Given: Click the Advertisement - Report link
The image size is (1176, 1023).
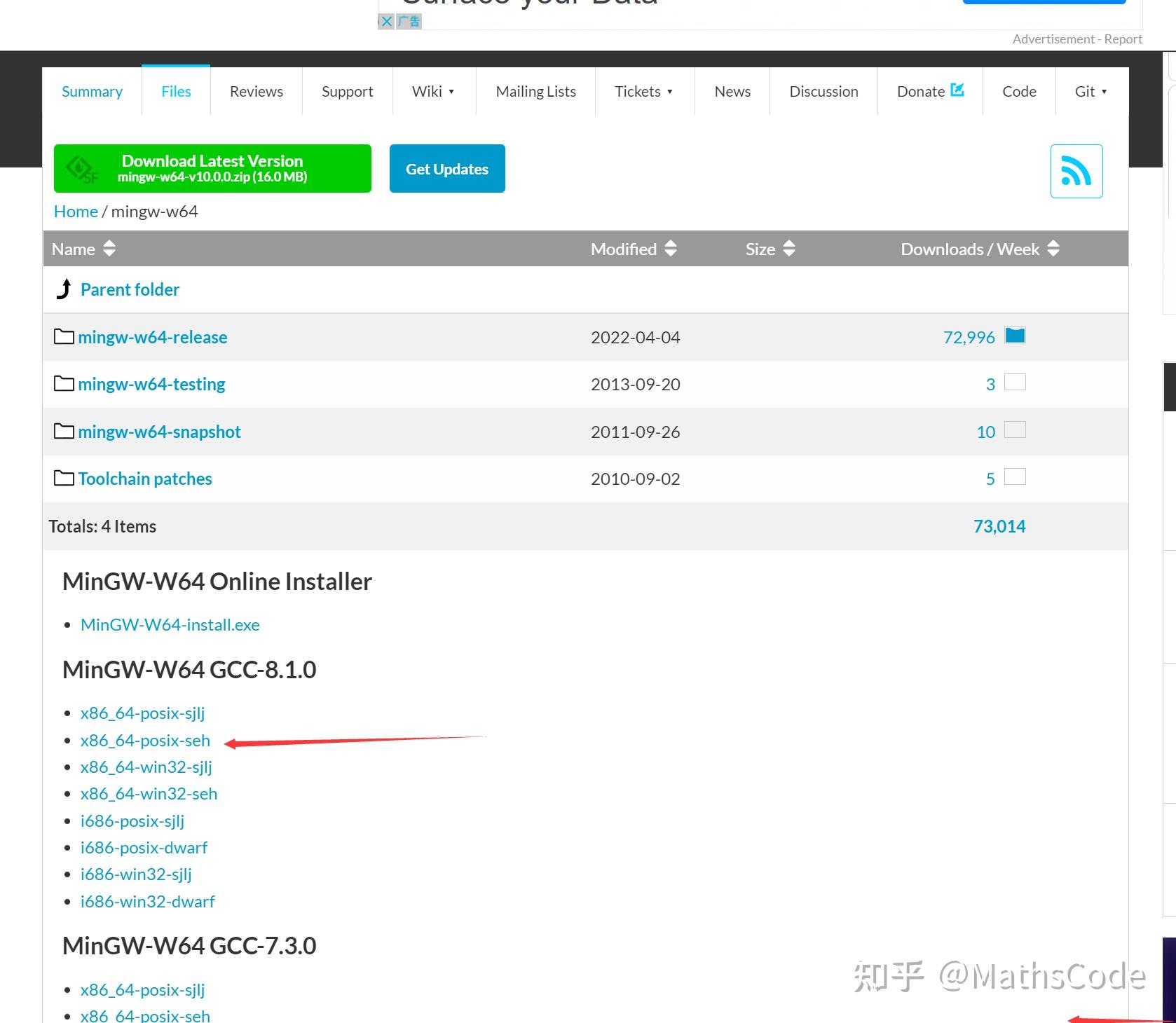Looking at the screenshot, I should coord(1077,39).
